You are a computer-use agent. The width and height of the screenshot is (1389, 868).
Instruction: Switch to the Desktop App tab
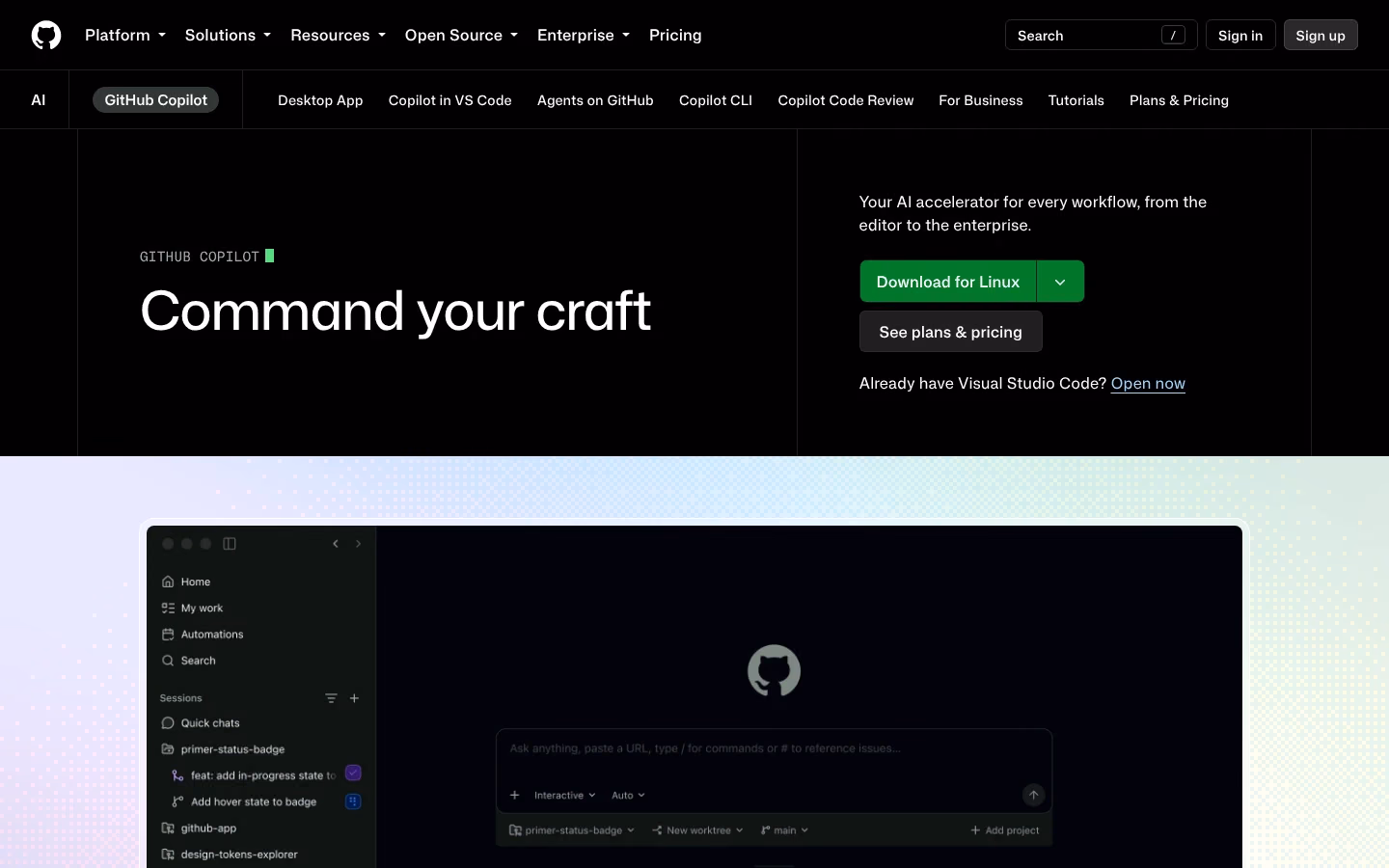320,100
